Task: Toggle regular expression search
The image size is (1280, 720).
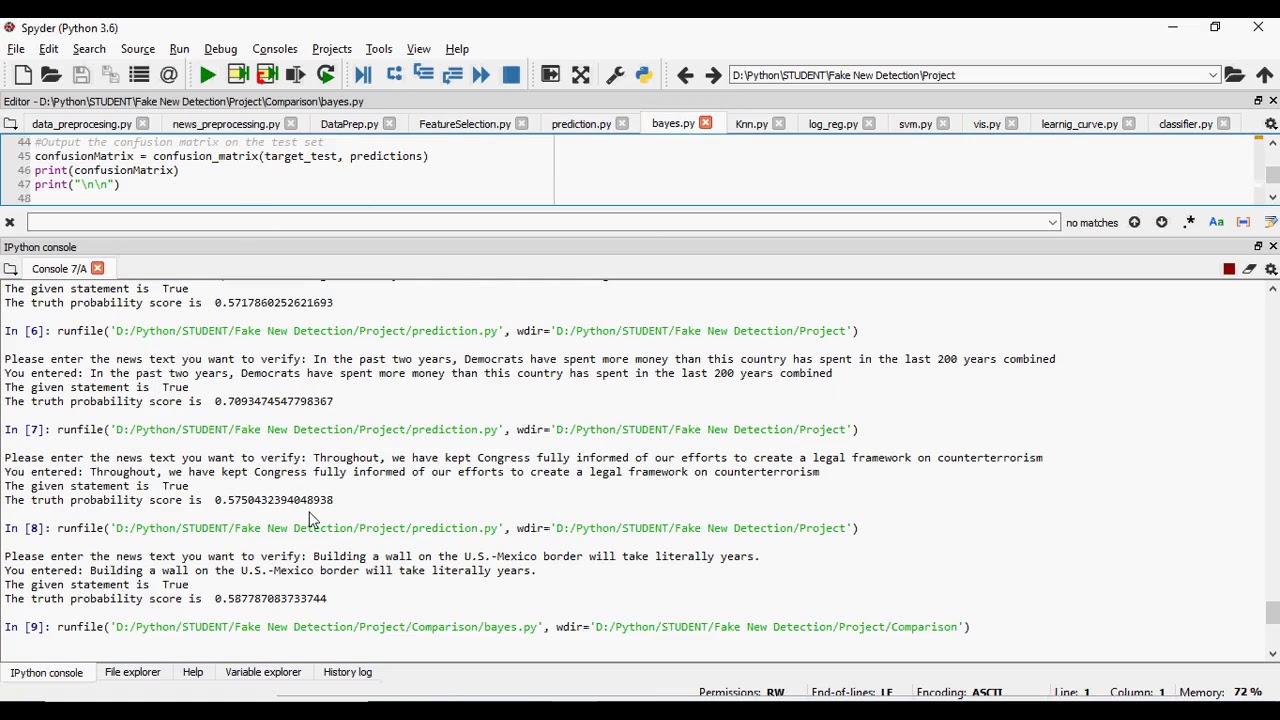Action: point(1189,222)
